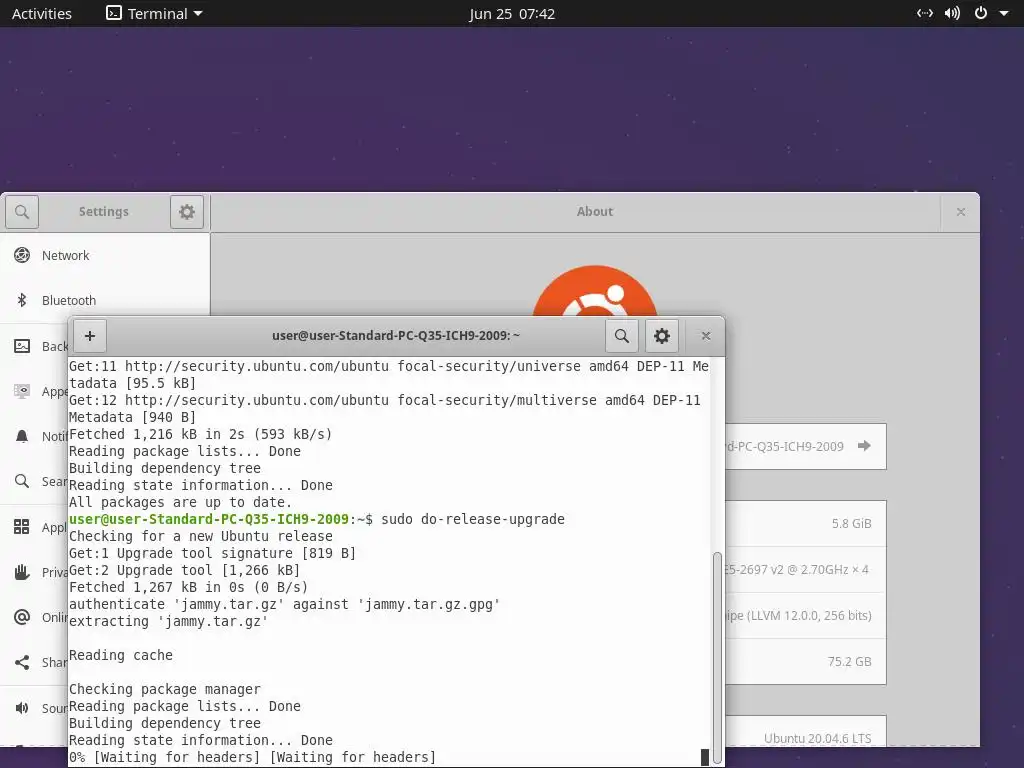Click the Appearance monitor icon in sidebar

[x=22, y=391]
